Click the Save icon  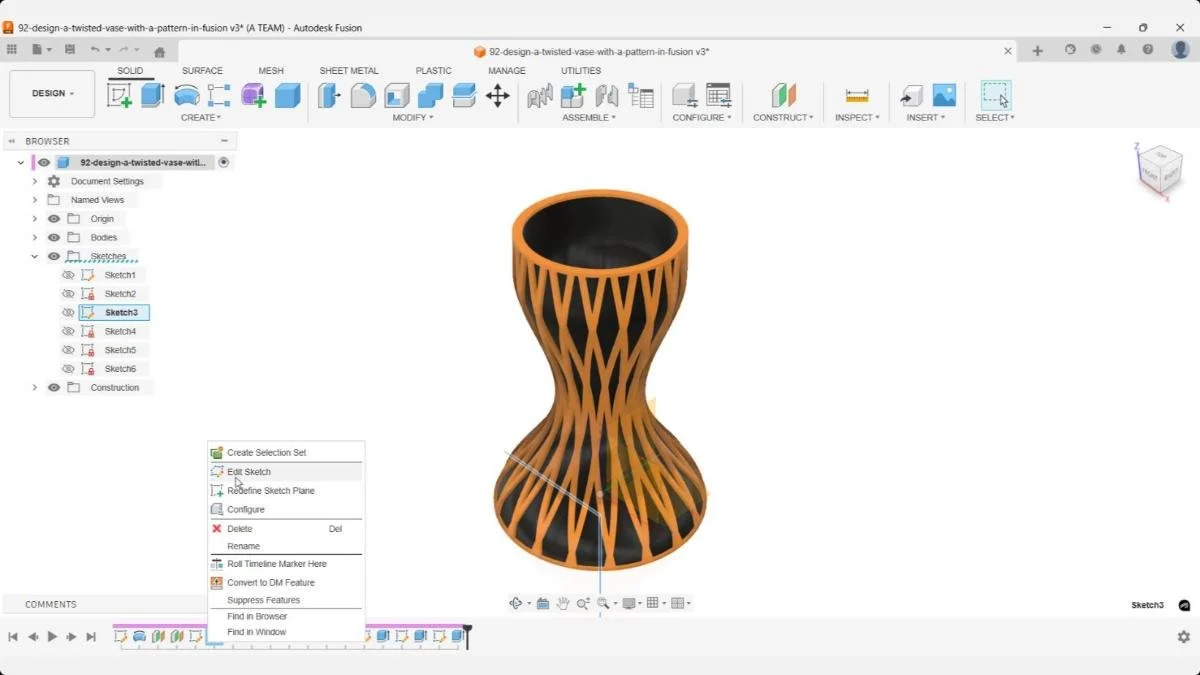(69, 50)
